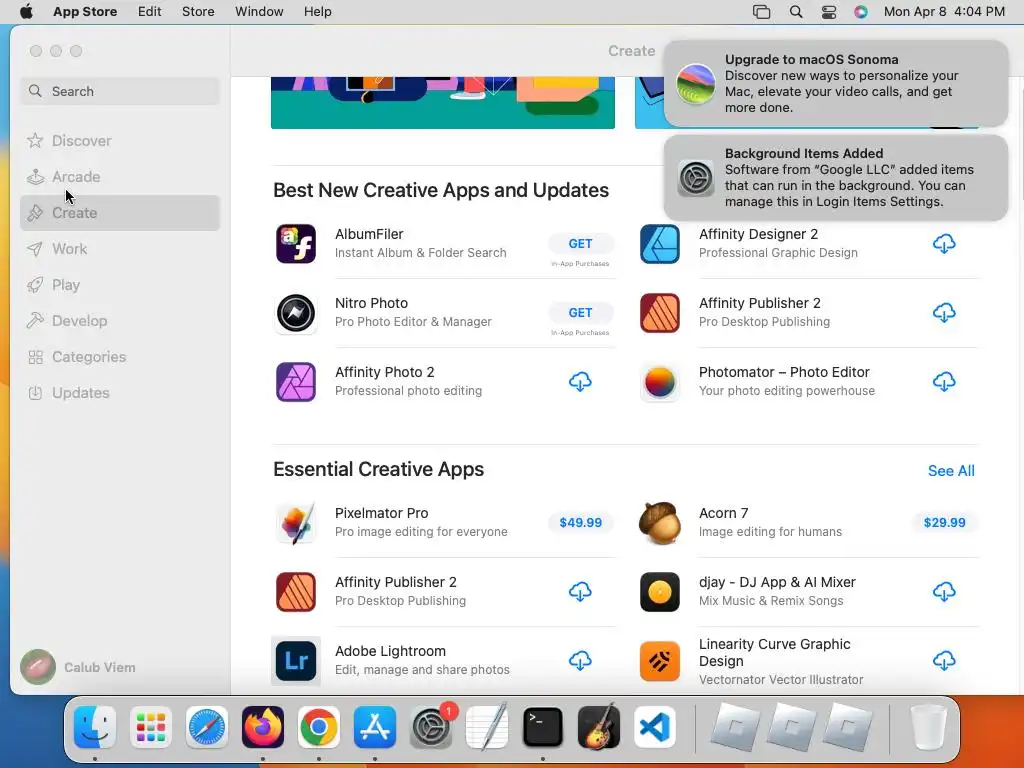The width and height of the screenshot is (1024, 768).
Task: Download Affinity Designer 2 via cloud icon
Action: click(x=944, y=244)
